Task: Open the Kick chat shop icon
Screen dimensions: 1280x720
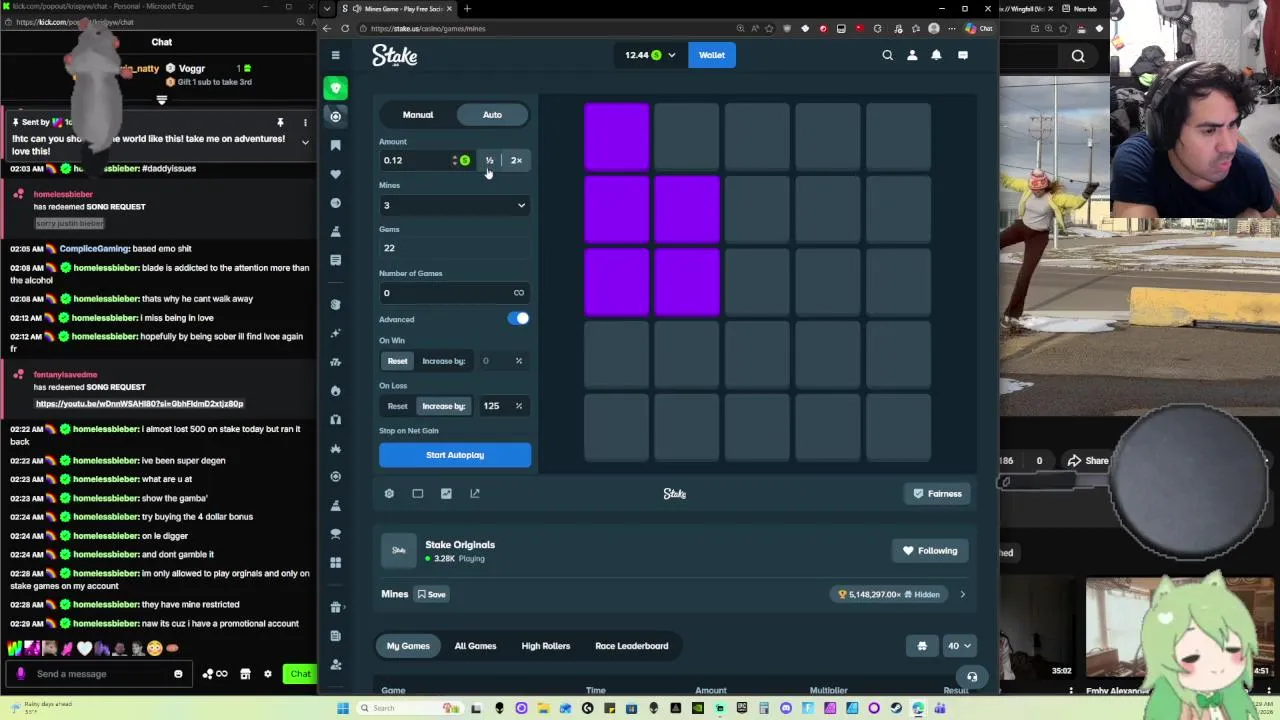Action: 245,674
